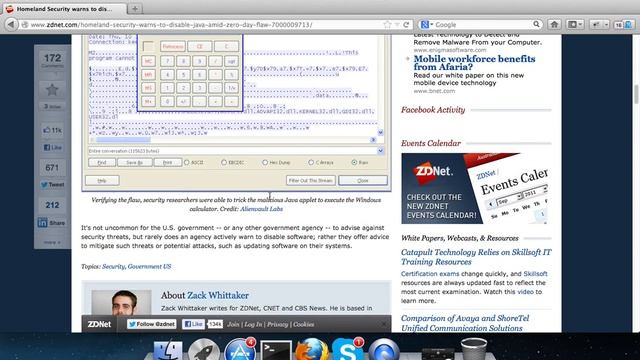Click the star vote icon in share sidebar
Screen dimensions: 640x360
click(52, 89)
